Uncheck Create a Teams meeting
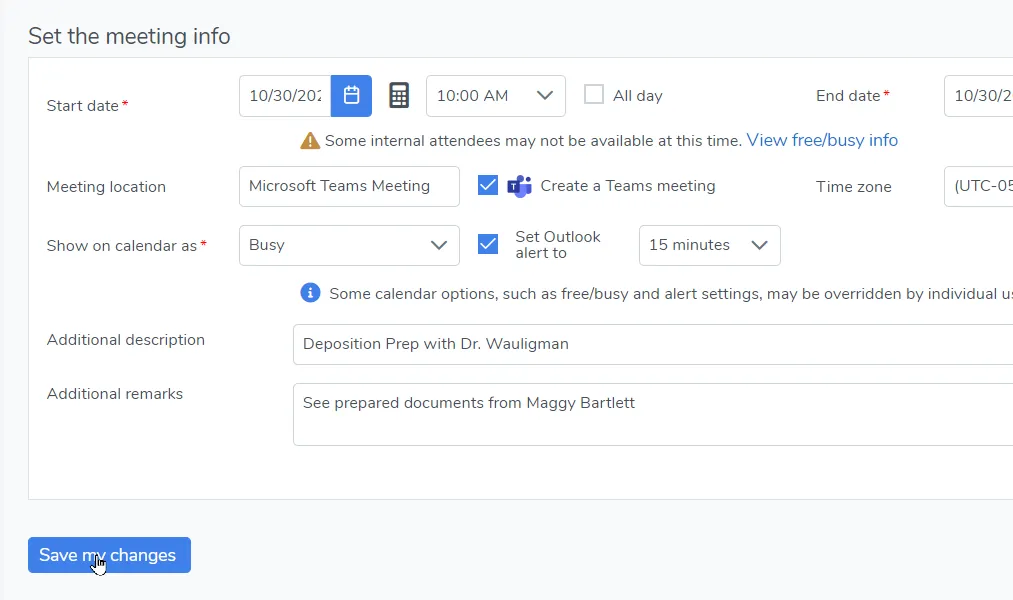This screenshot has width=1013, height=600. [488, 185]
